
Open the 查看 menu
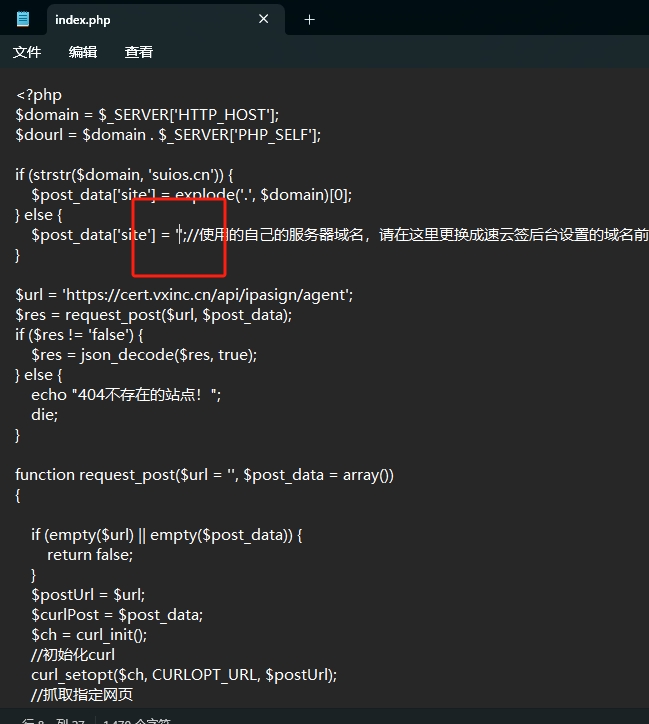coord(139,52)
